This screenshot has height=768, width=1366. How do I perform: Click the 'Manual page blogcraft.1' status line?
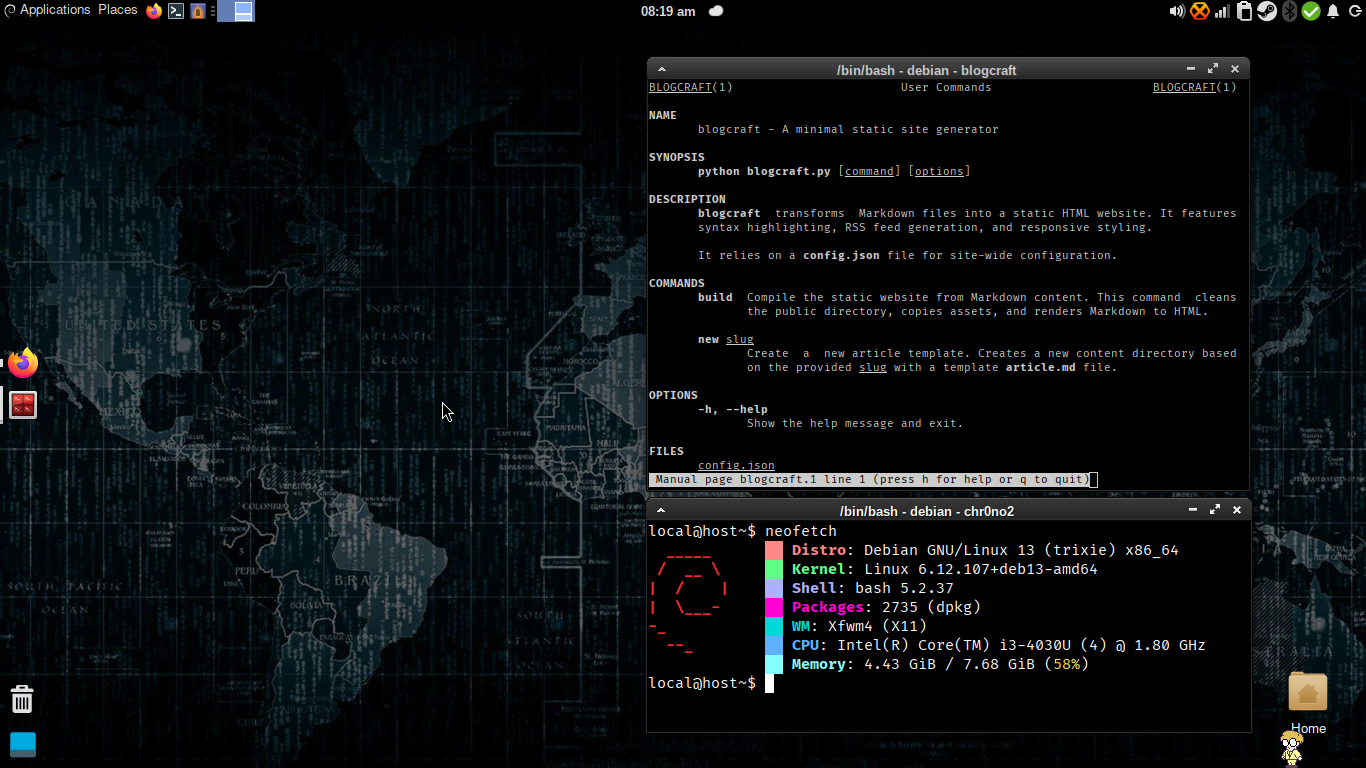pyautogui.click(x=868, y=479)
